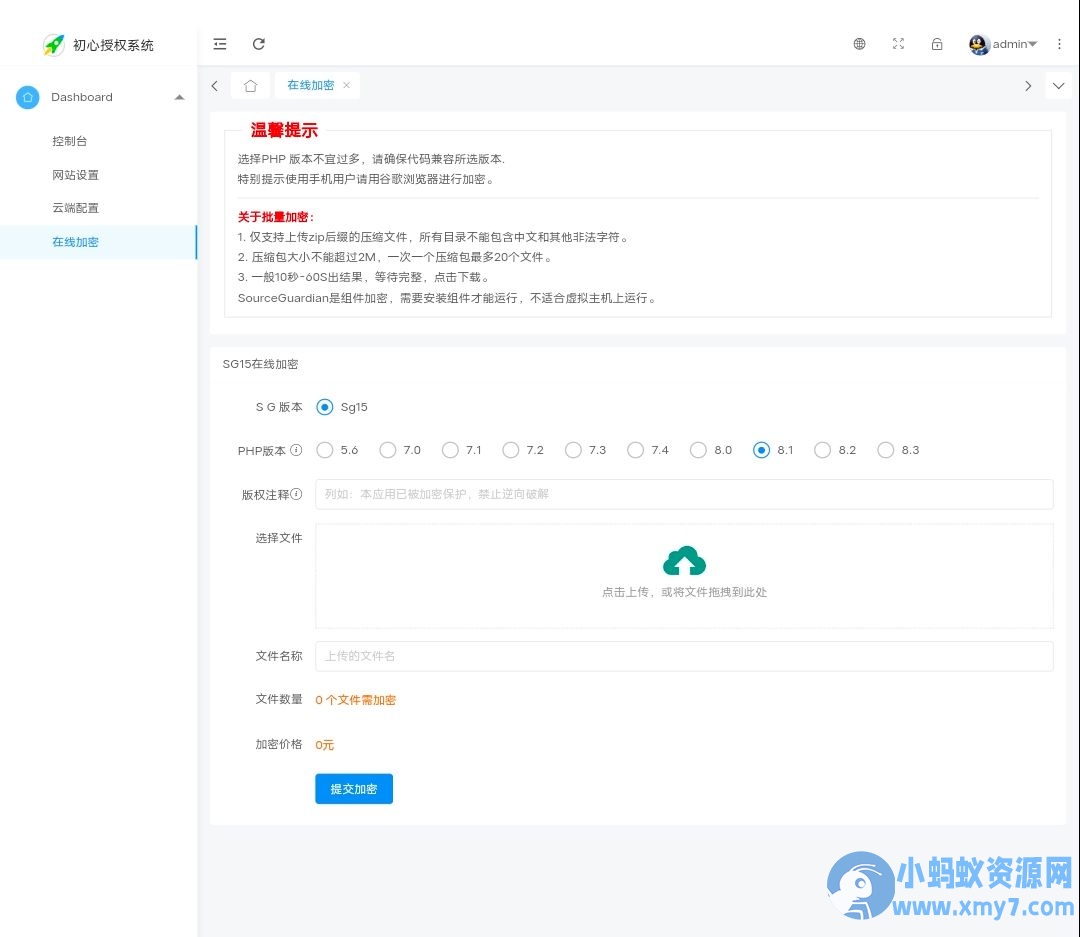Screen dimensions: 1080x937
Task: Open the vertical three-dot more menu
Action: 1059,44
